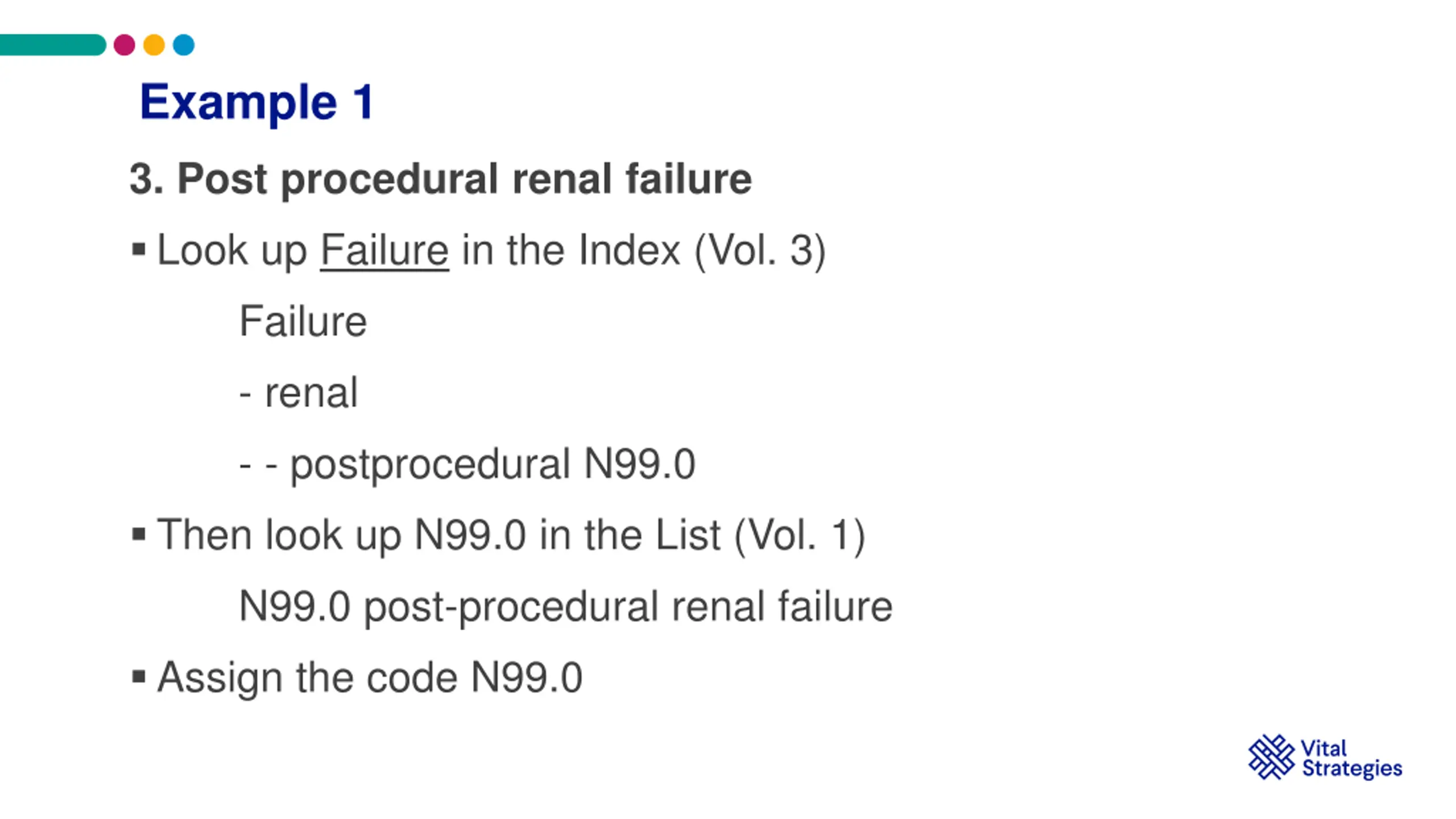Click the blue dot in header
The height and width of the screenshot is (819, 1456).
(184, 45)
